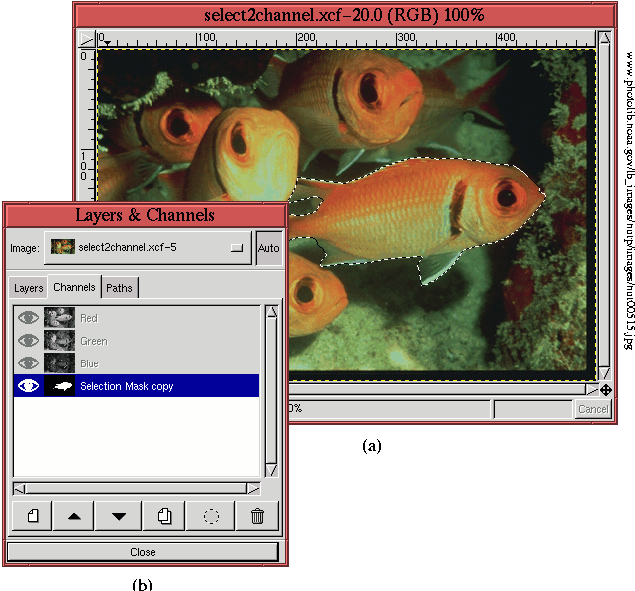Click the New Channel icon button
The image size is (635, 591).
pos(33,516)
